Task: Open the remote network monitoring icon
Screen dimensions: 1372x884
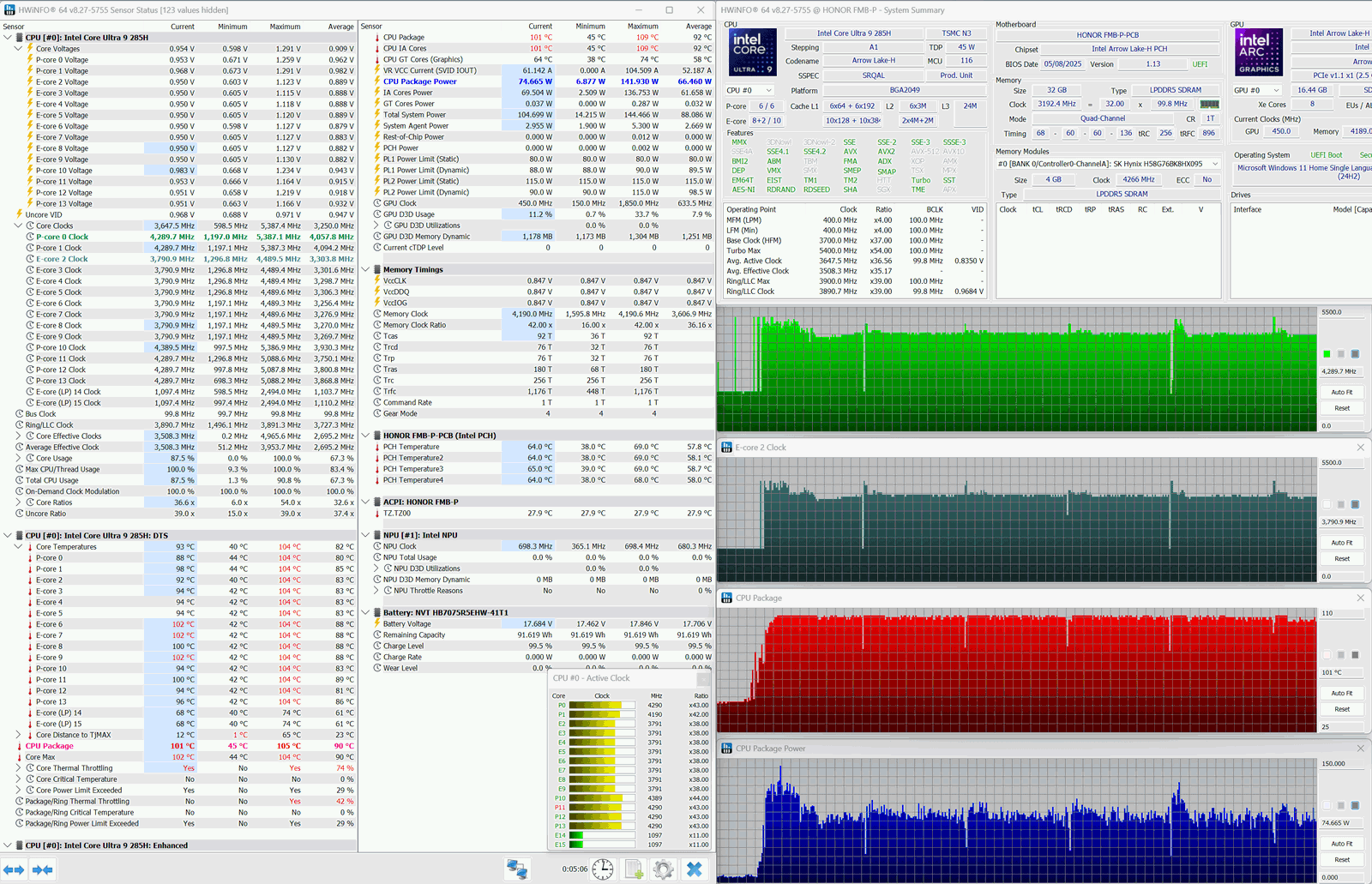Action: point(517,869)
